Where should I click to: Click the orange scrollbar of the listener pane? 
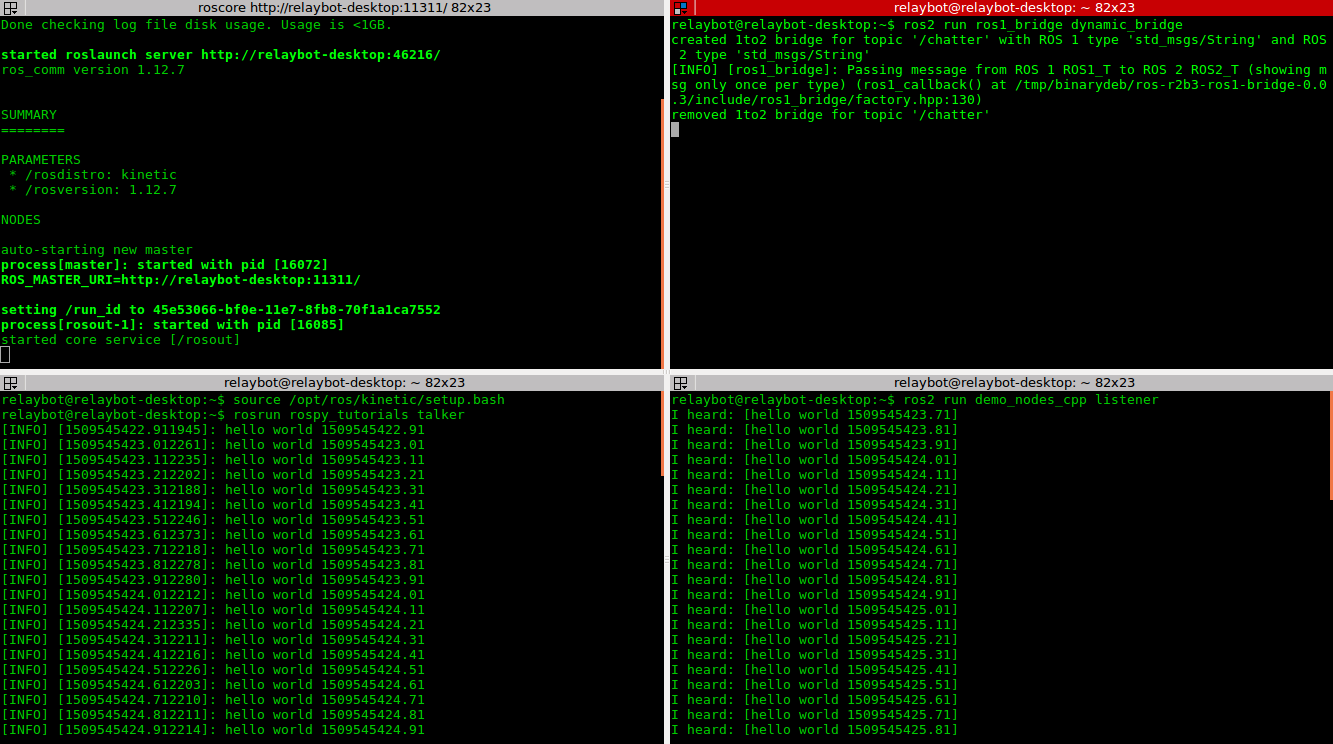click(x=1331, y=445)
